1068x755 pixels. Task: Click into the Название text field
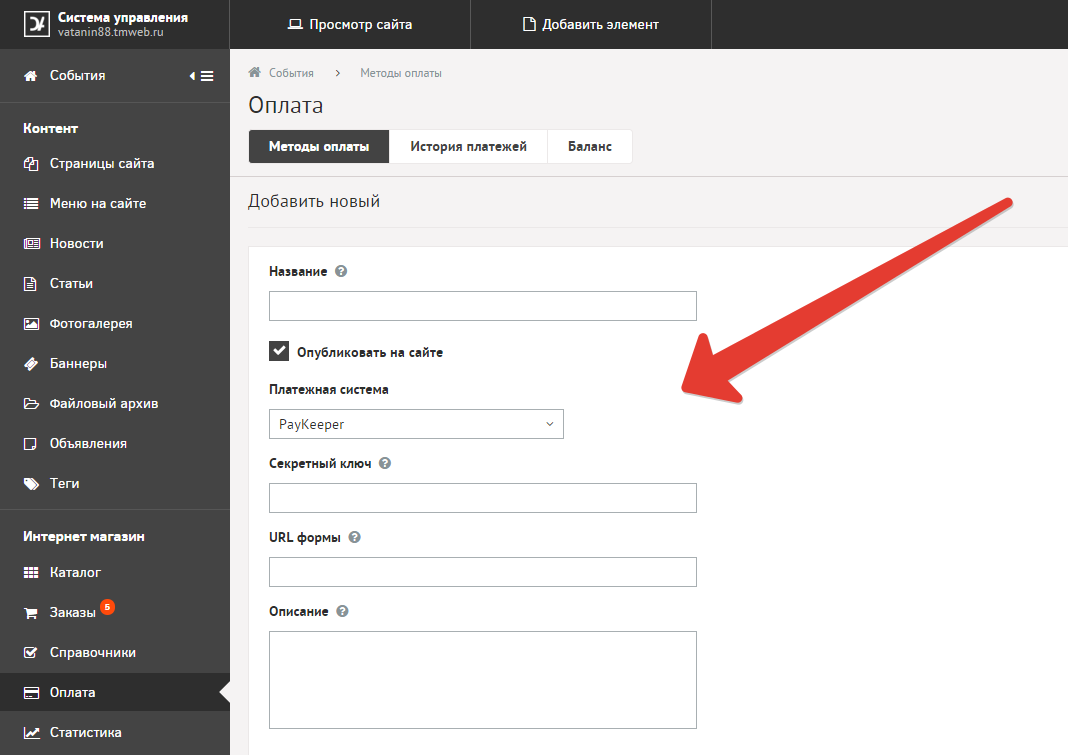(482, 306)
